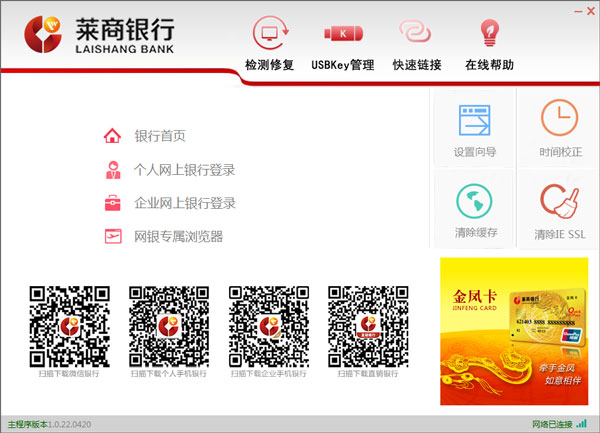Screen dimensions: 600x433
Task: Launch 网银专属浏览器 link
Action: click(178, 236)
